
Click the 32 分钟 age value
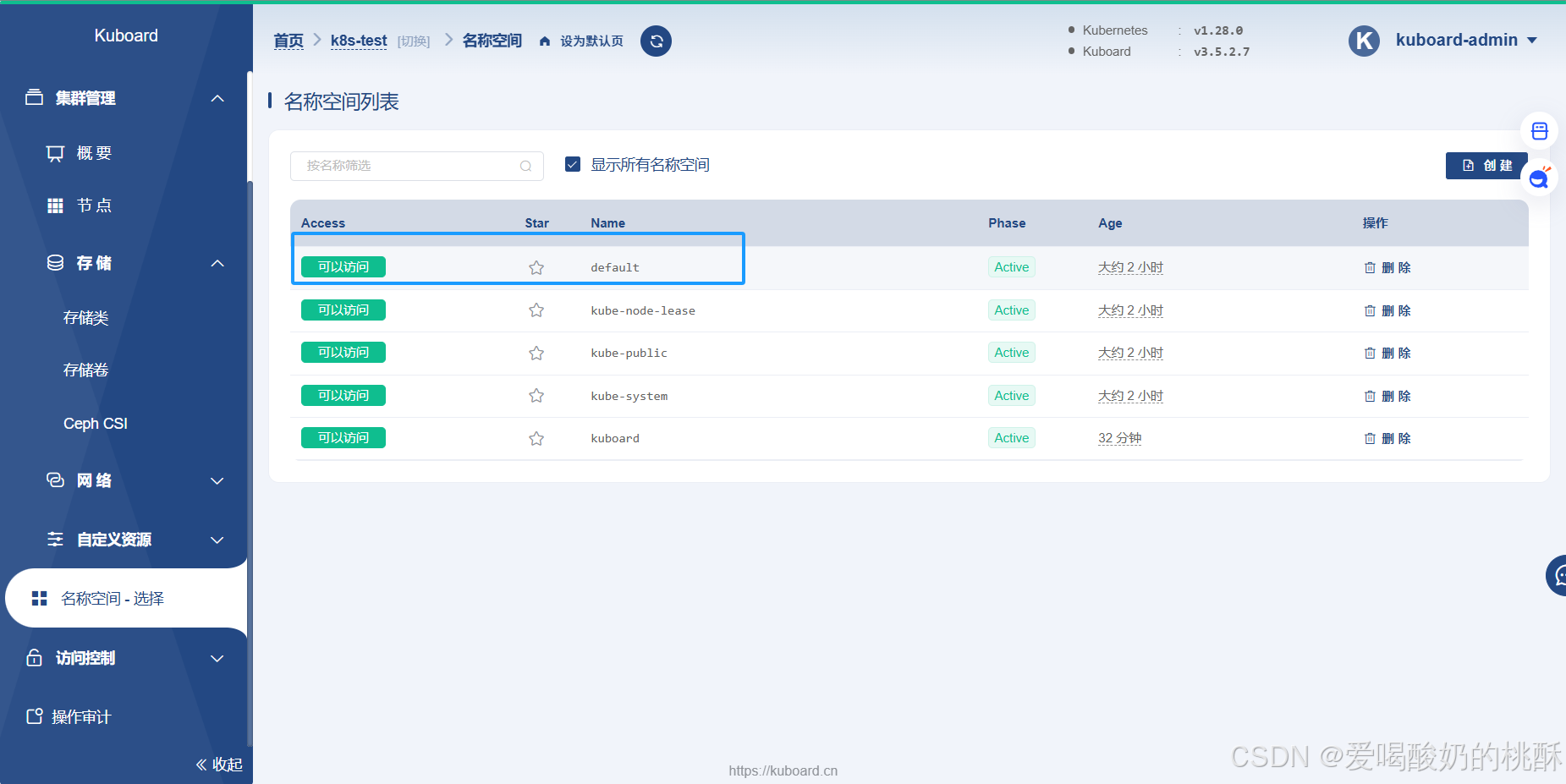coord(1119,438)
